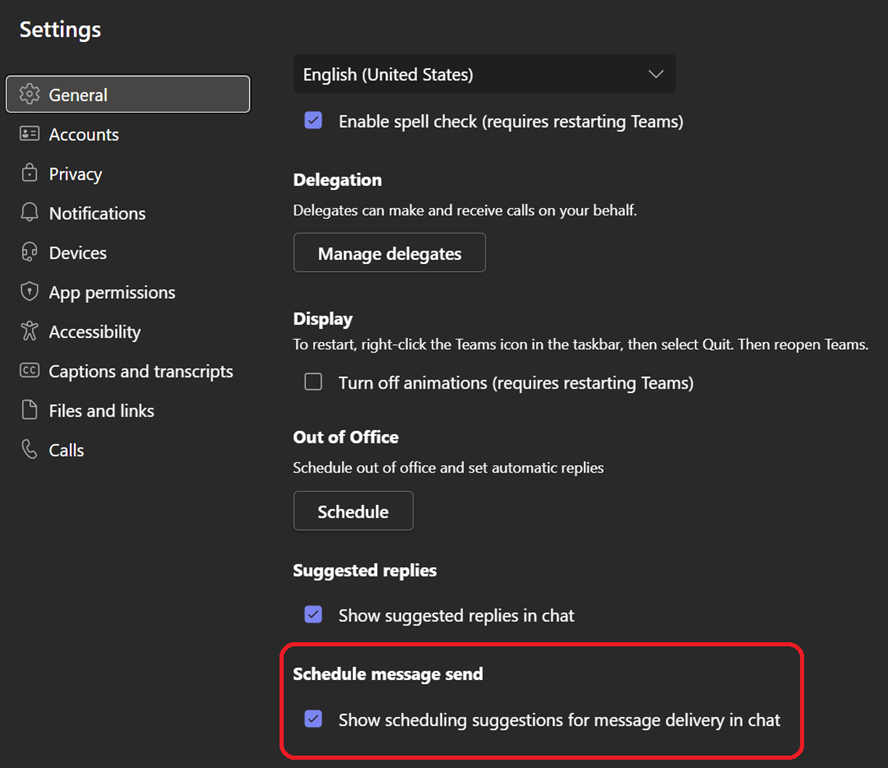Click the Calls phone icon
This screenshot has height=768, width=888.
[30, 450]
